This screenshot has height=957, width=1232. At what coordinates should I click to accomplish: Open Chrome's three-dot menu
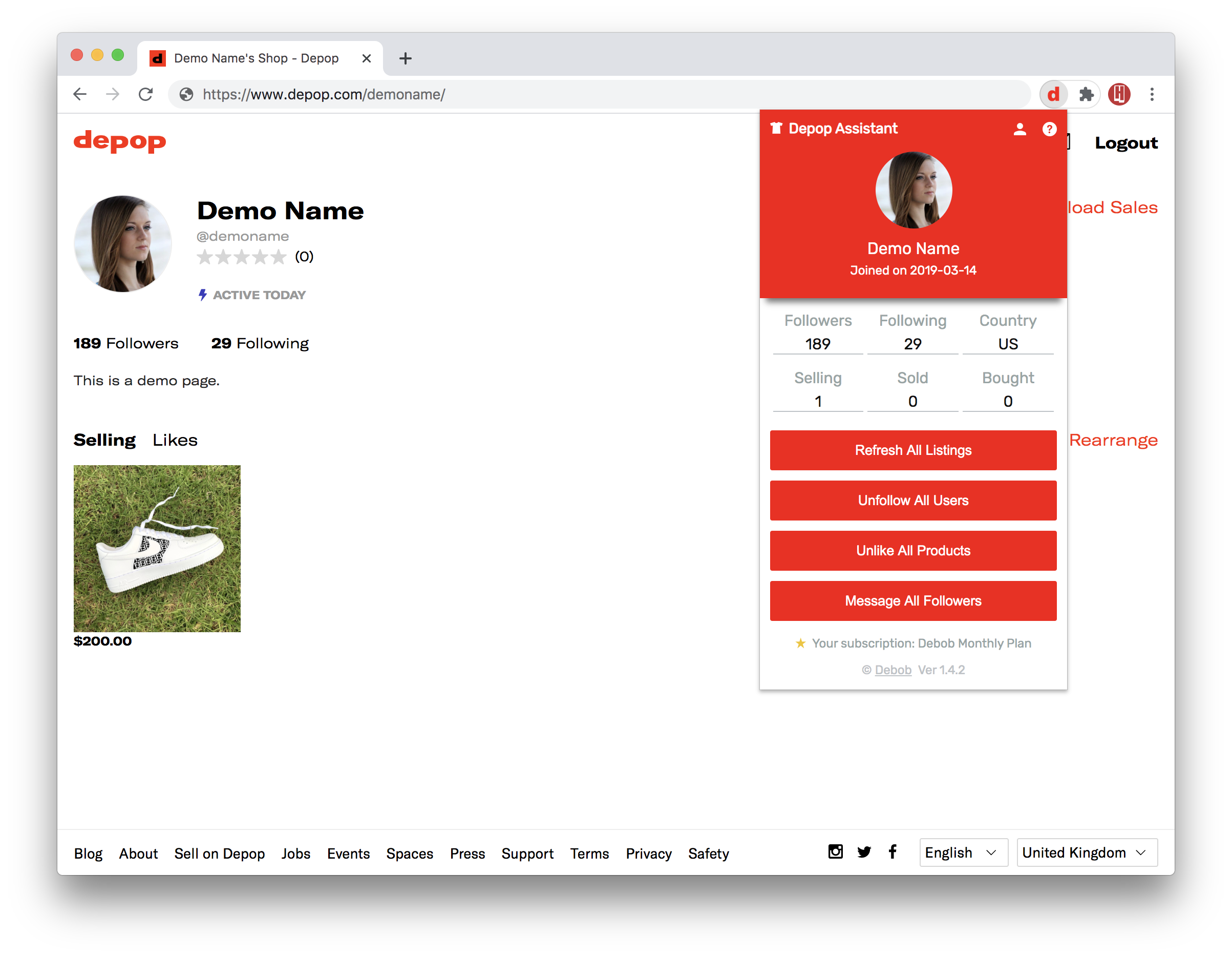click(1153, 94)
